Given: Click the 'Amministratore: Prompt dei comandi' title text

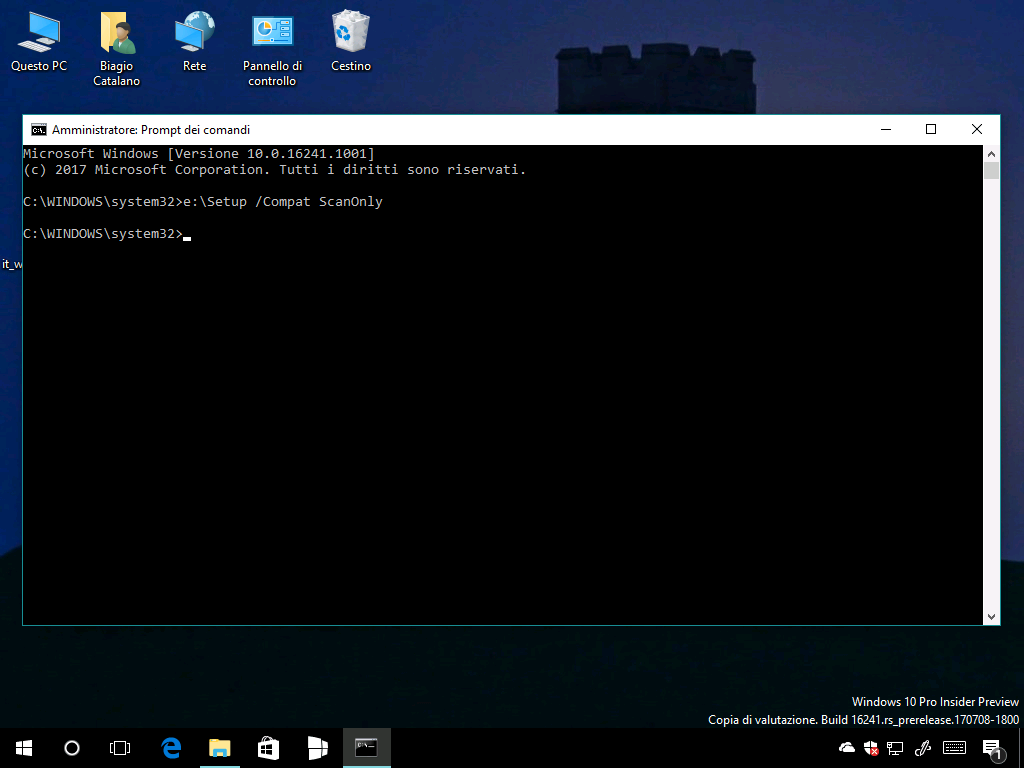Looking at the screenshot, I should (151, 129).
